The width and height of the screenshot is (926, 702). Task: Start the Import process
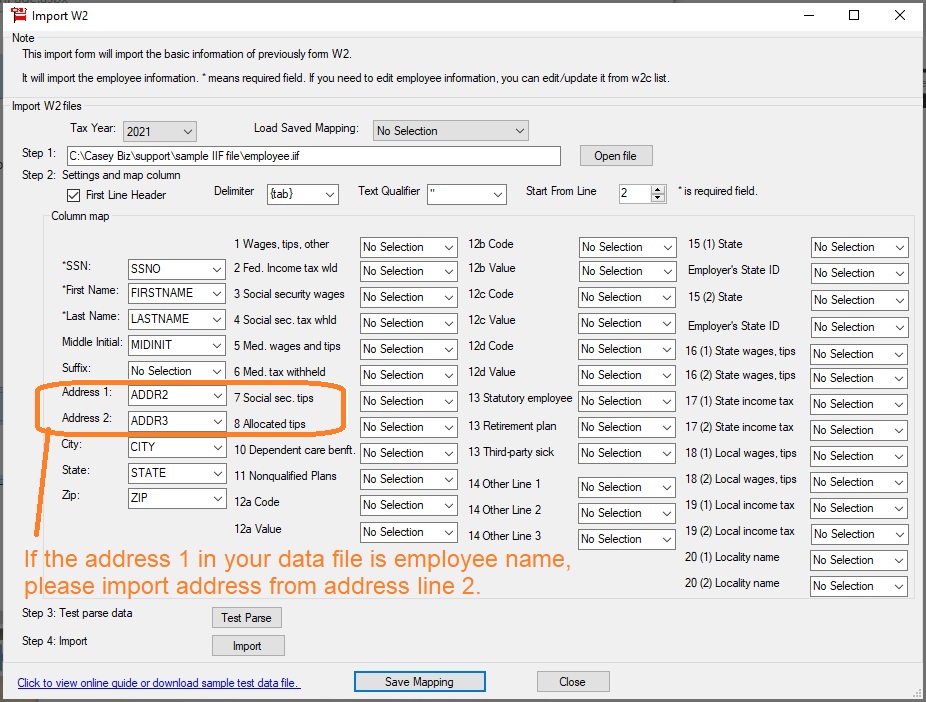point(248,645)
